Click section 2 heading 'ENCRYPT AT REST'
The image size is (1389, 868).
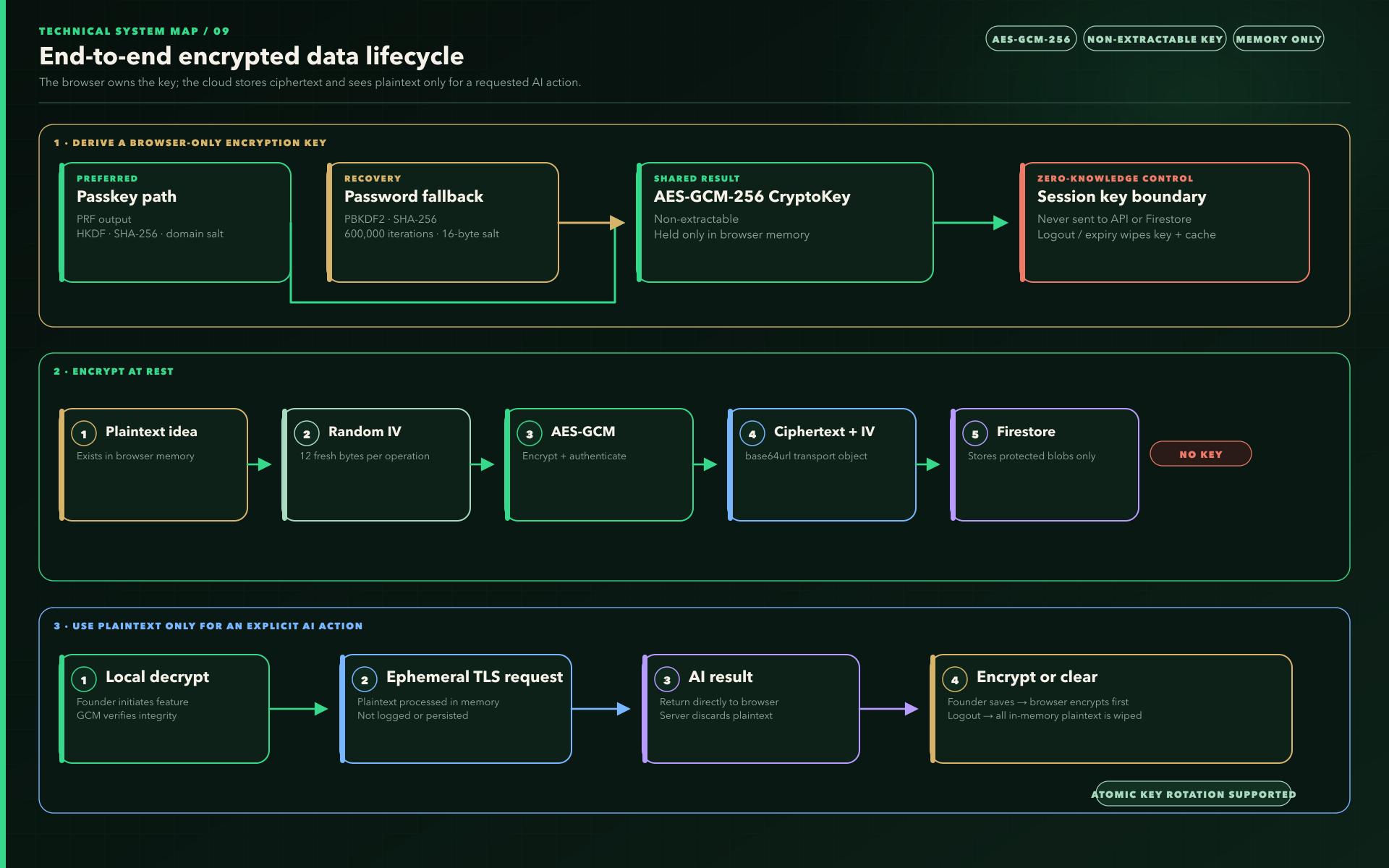[123, 371]
